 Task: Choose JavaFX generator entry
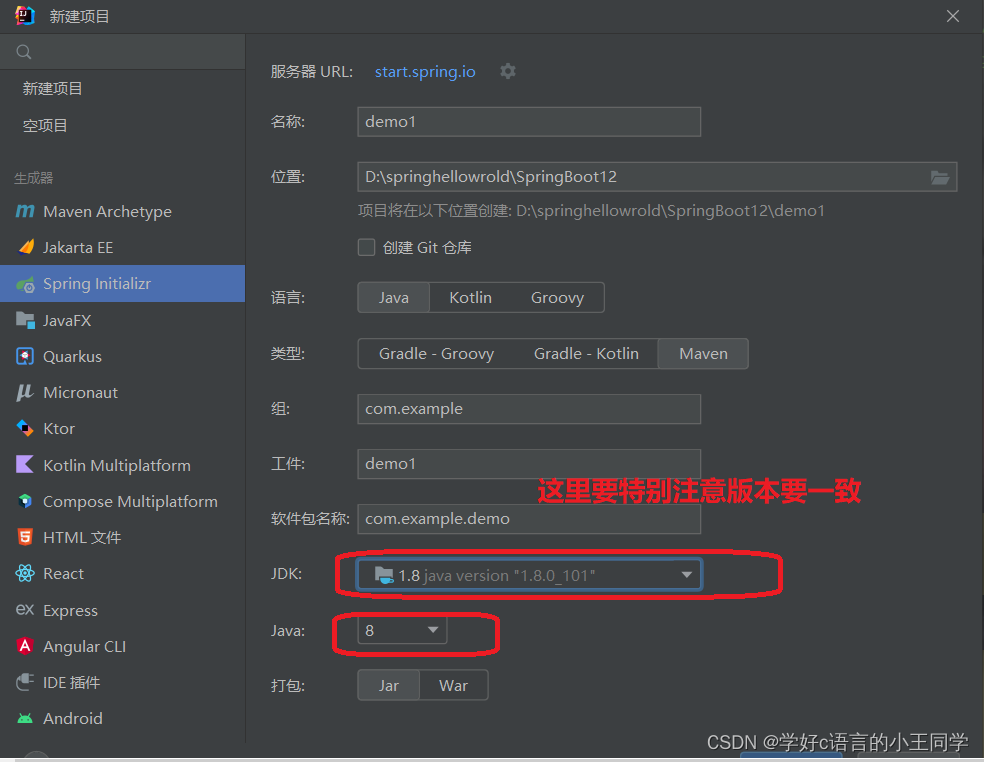(x=122, y=320)
